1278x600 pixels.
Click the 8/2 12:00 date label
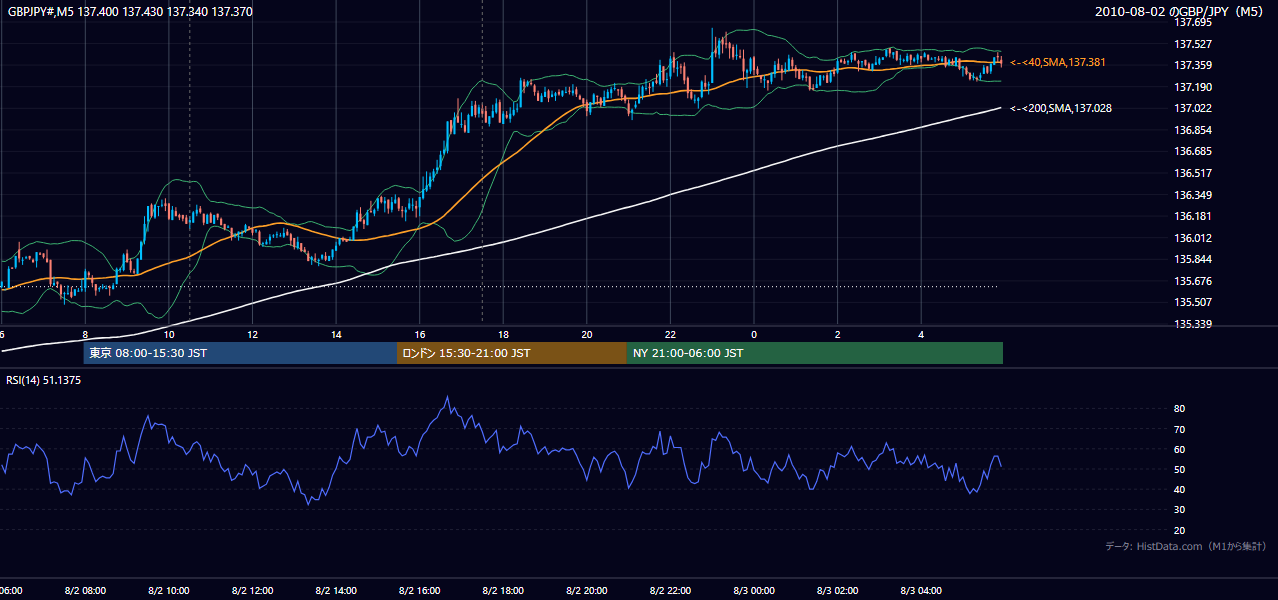point(252,591)
